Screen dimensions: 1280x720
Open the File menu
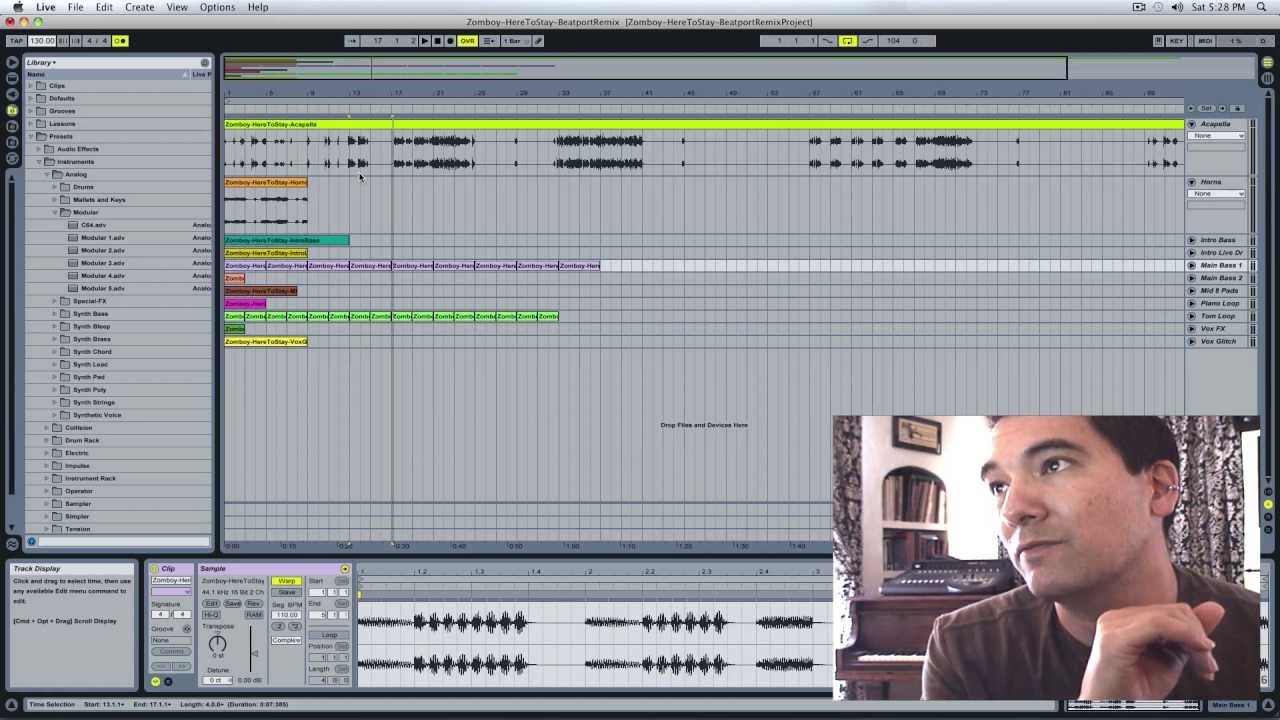pyautogui.click(x=75, y=7)
